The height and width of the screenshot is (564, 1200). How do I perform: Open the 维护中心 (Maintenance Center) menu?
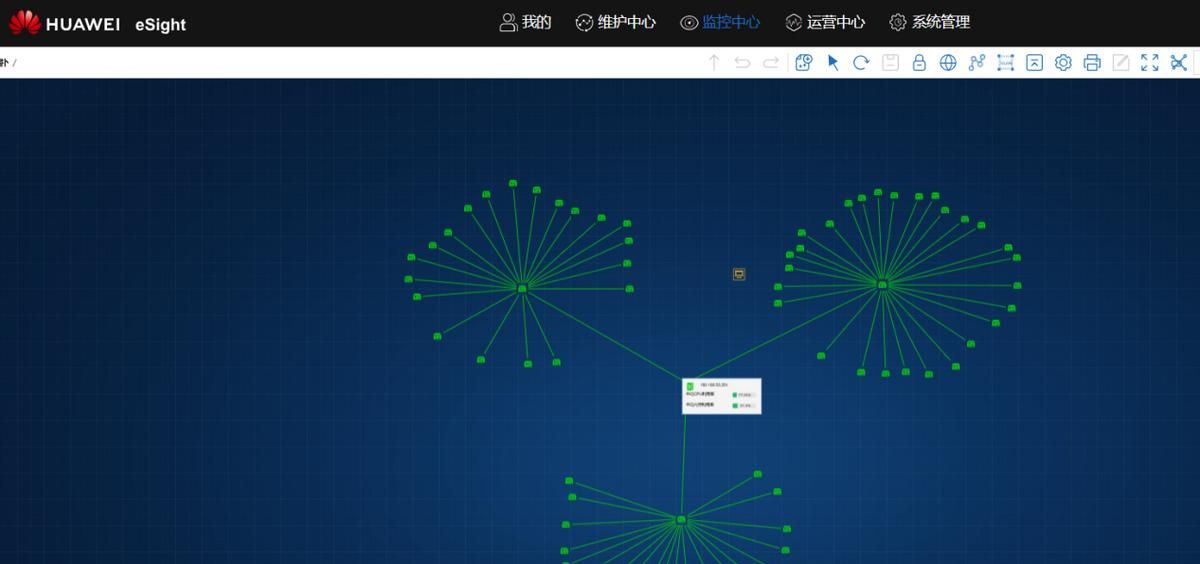[x=616, y=22]
